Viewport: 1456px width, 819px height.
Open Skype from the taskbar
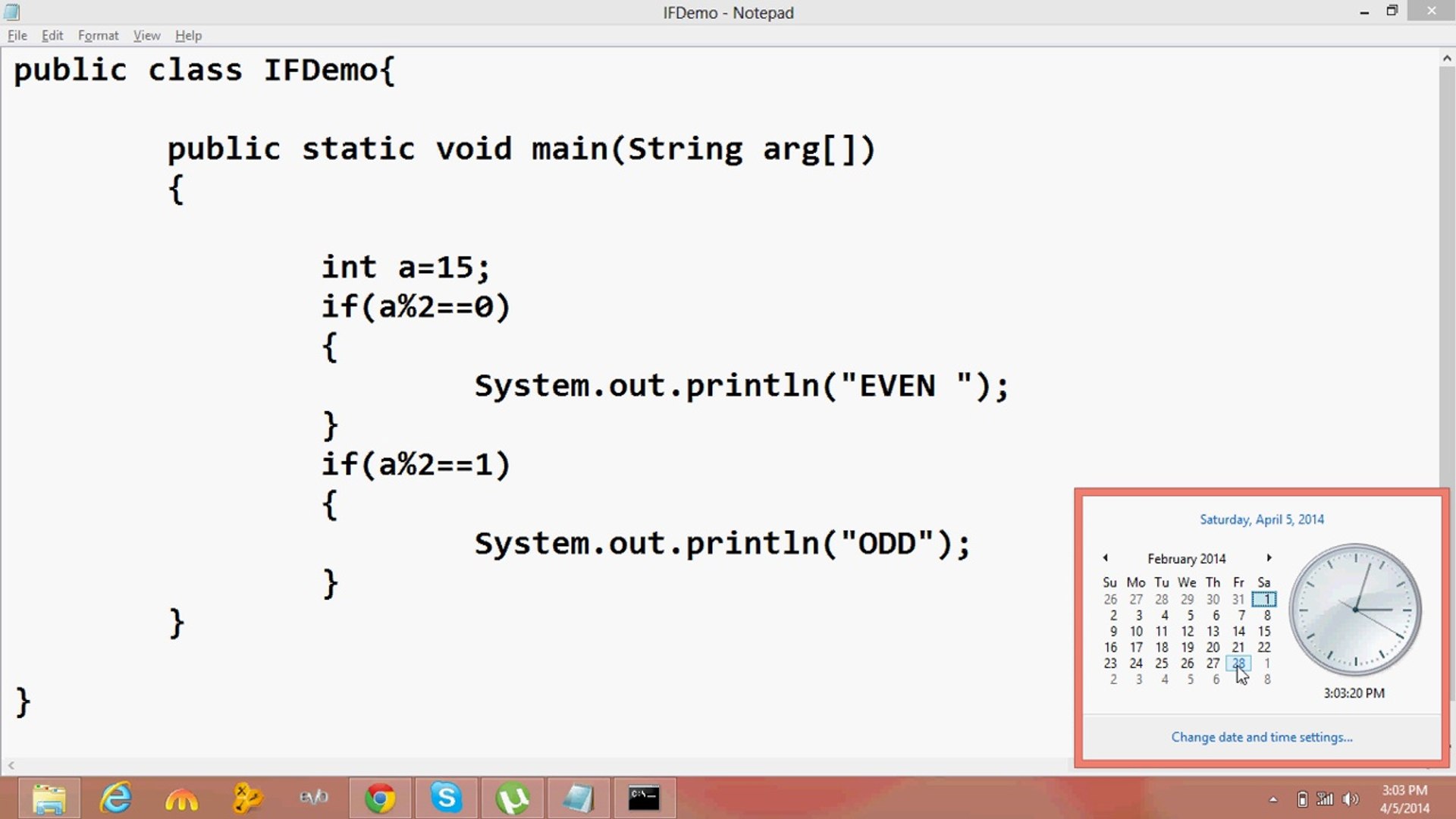click(447, 798)
